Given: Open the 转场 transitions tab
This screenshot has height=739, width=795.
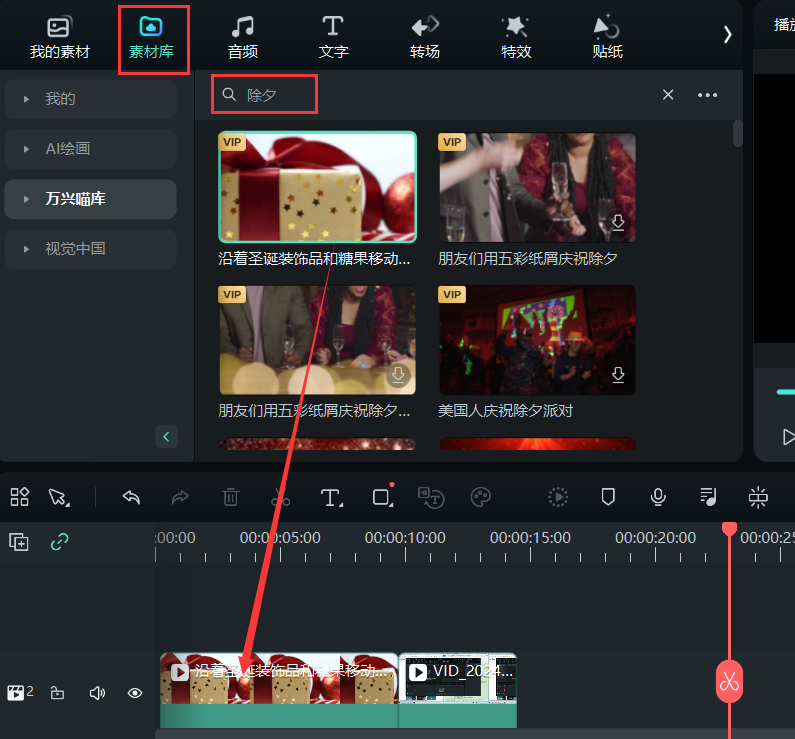Looking at the screenshot, I should (425, 38).
